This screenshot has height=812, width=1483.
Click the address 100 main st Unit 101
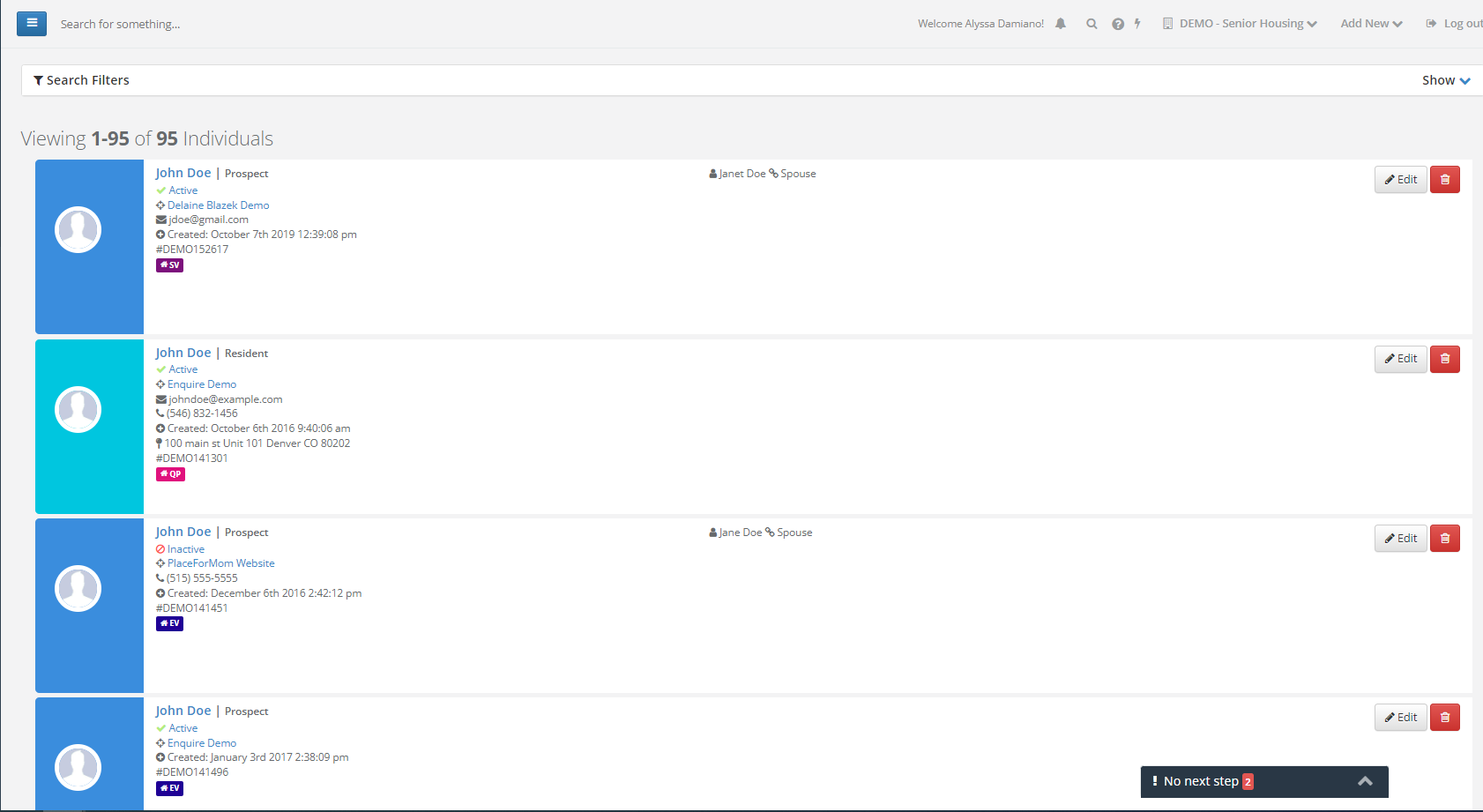[257, 443]
